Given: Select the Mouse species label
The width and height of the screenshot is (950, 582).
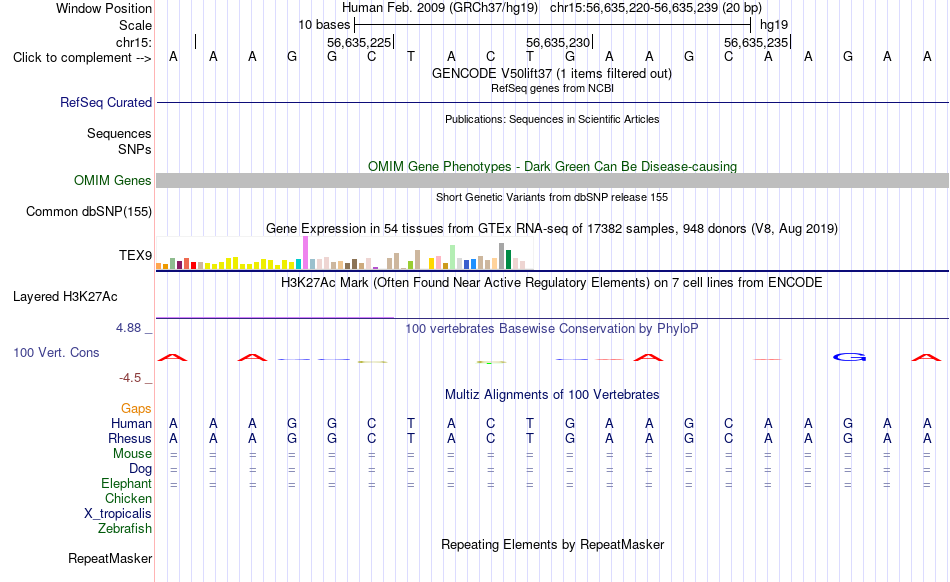Looking at the screenshot, I should [x=132, y=454].
